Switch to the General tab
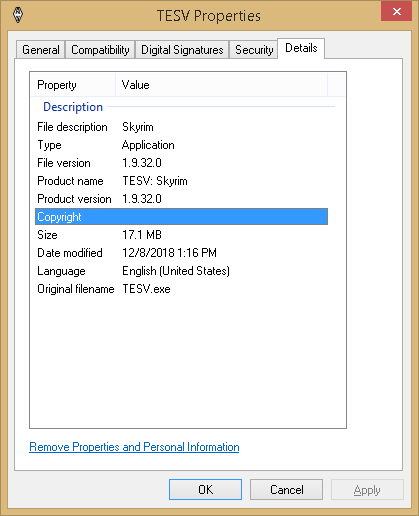The height and width of the screenshot is (516, 419). 41,50
